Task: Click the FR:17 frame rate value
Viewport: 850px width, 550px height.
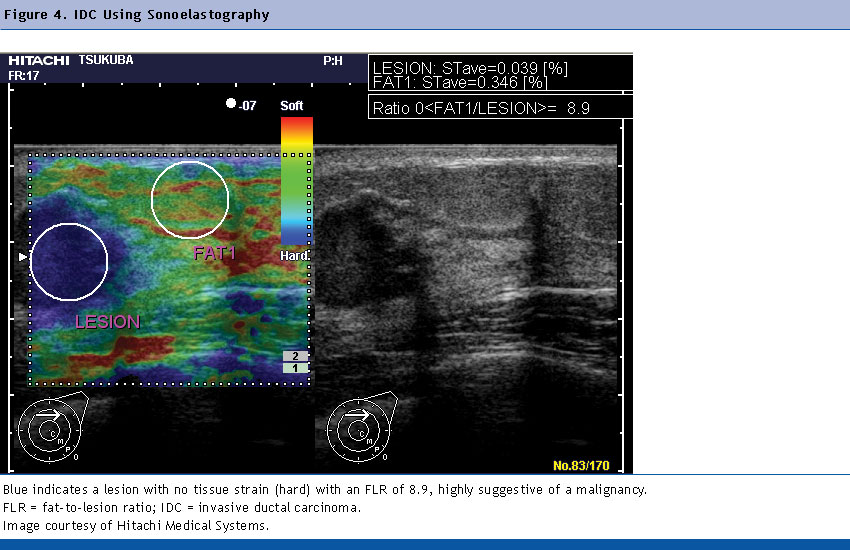Action: tap(24, 76)
